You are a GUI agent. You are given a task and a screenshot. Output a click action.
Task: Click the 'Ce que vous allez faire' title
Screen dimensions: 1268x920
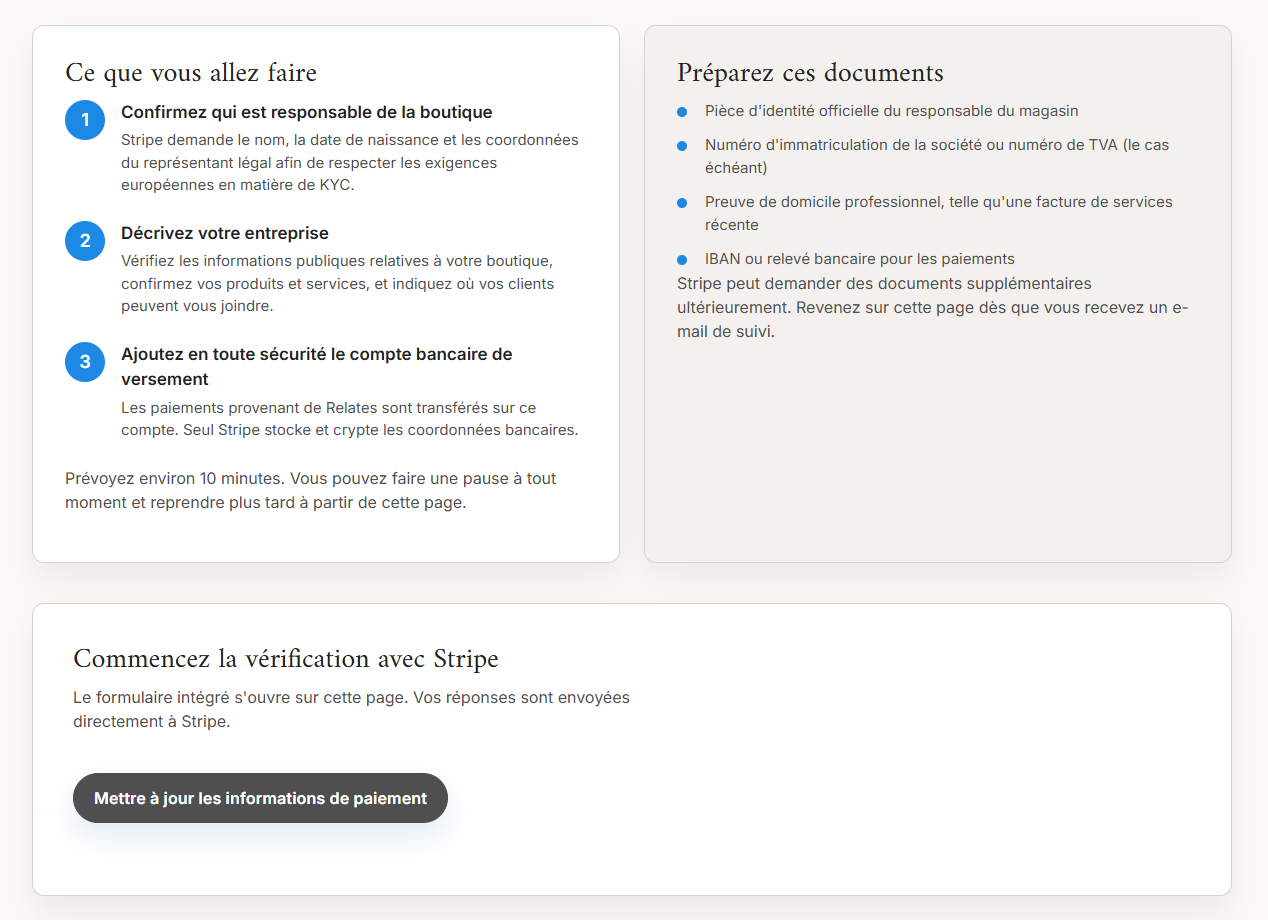pos(191,72)
